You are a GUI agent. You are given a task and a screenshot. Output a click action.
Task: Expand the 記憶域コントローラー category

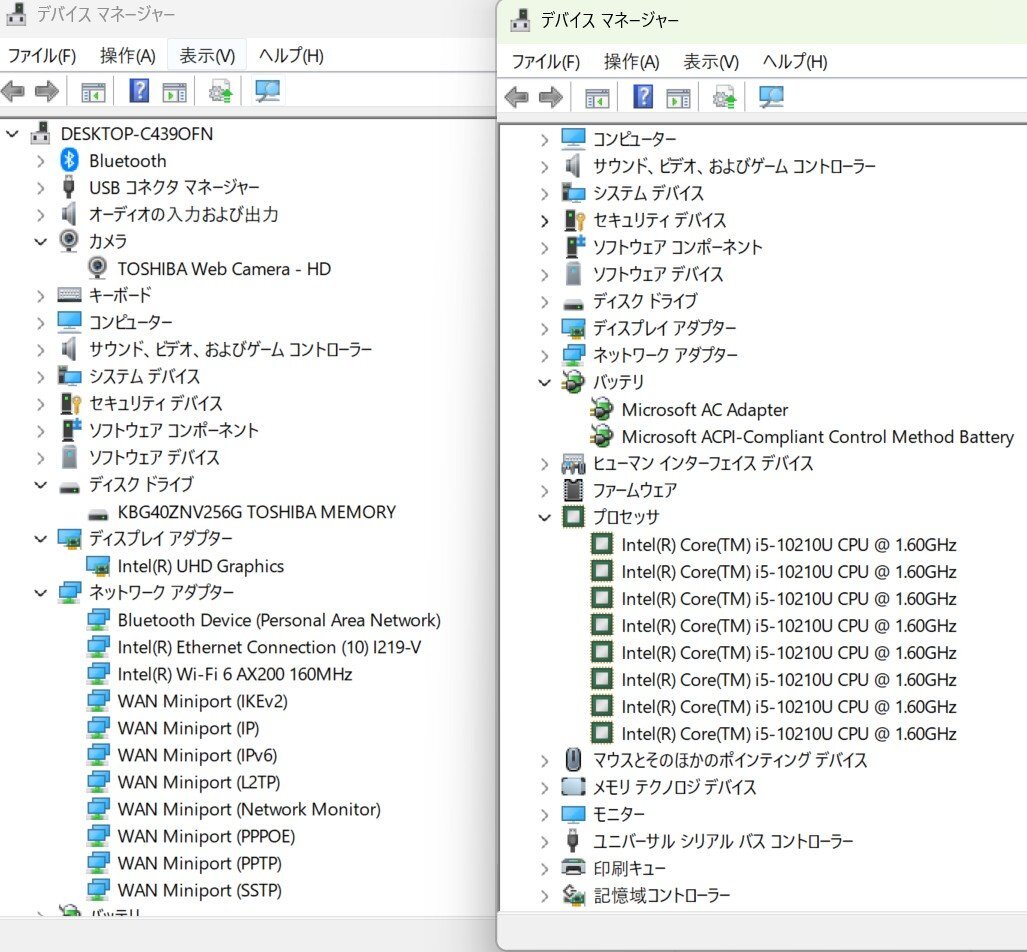click(544, 895)
